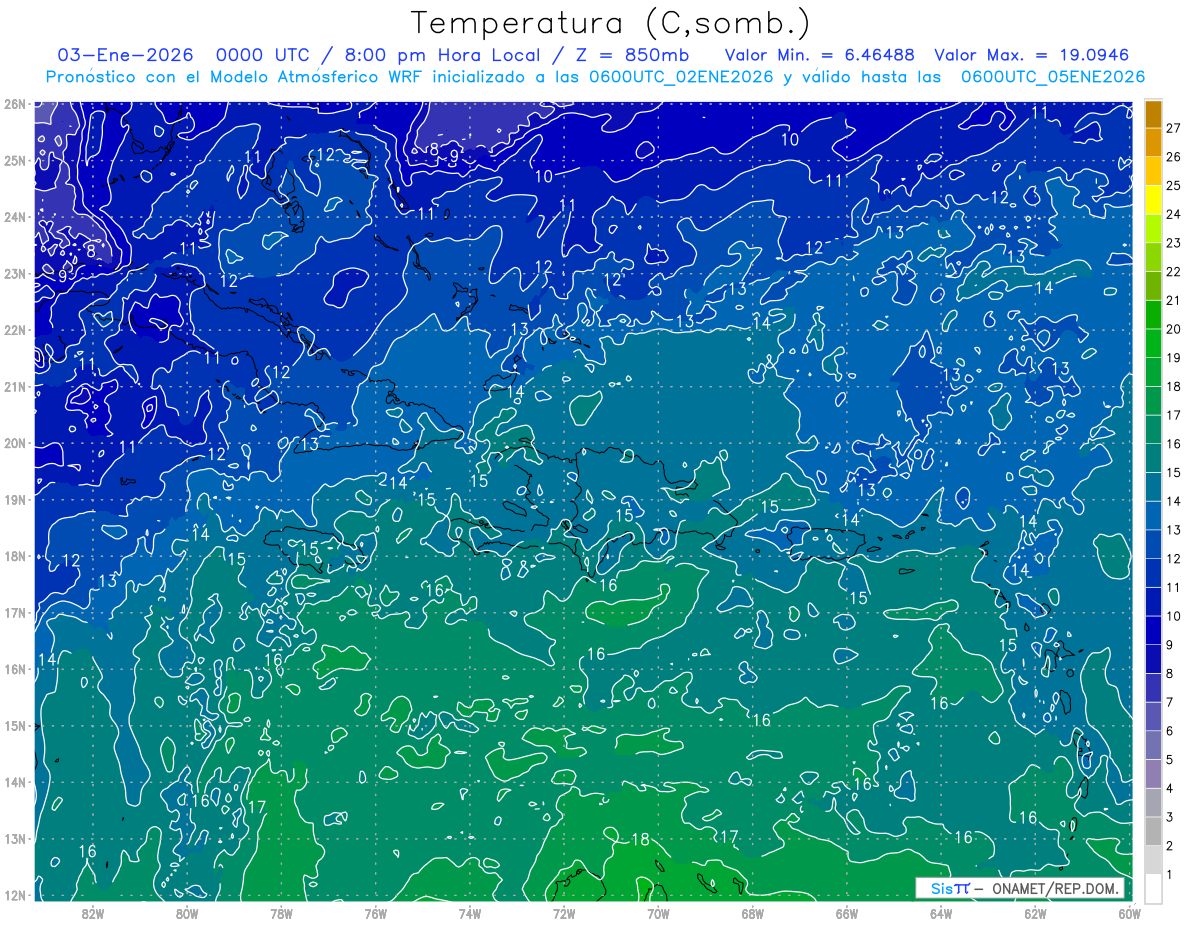
Task: Click the "74W" longitude axis label
Action: 470,913
